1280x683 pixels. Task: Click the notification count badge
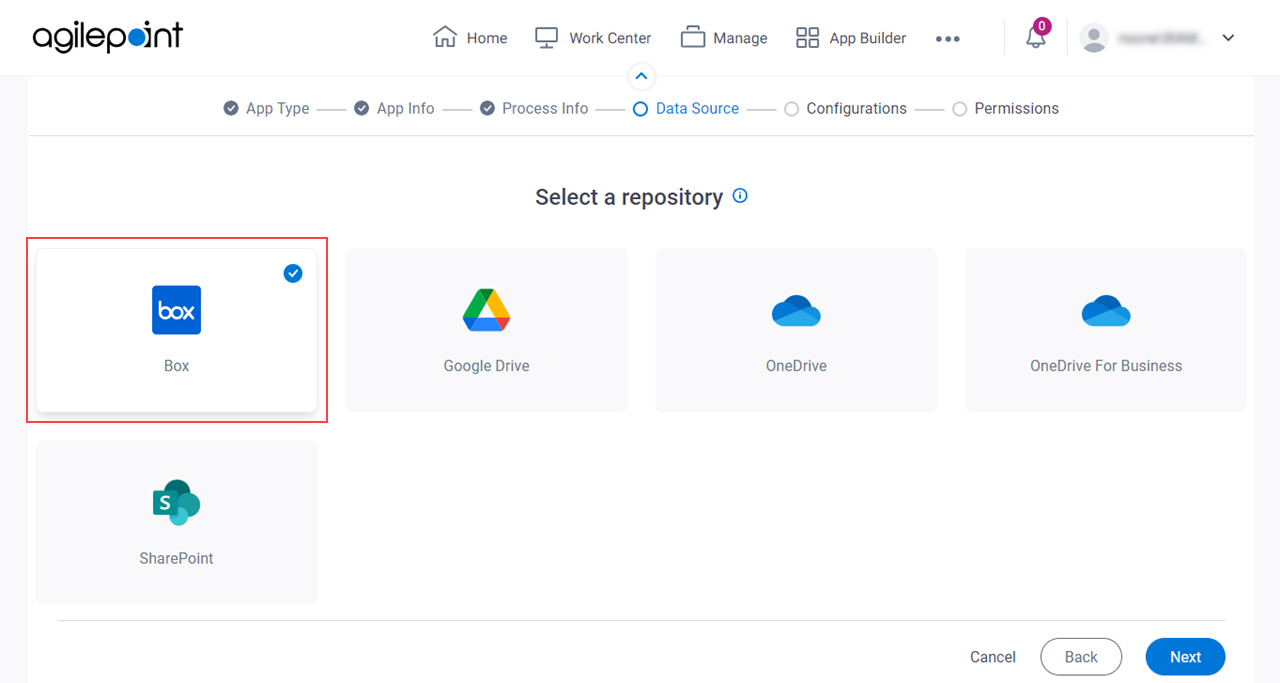[x=1042, y=26]
